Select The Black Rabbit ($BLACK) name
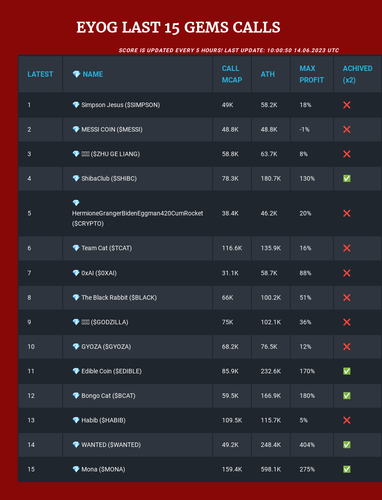This screenshot has width=382, height=500. click(x=119, y=298)
